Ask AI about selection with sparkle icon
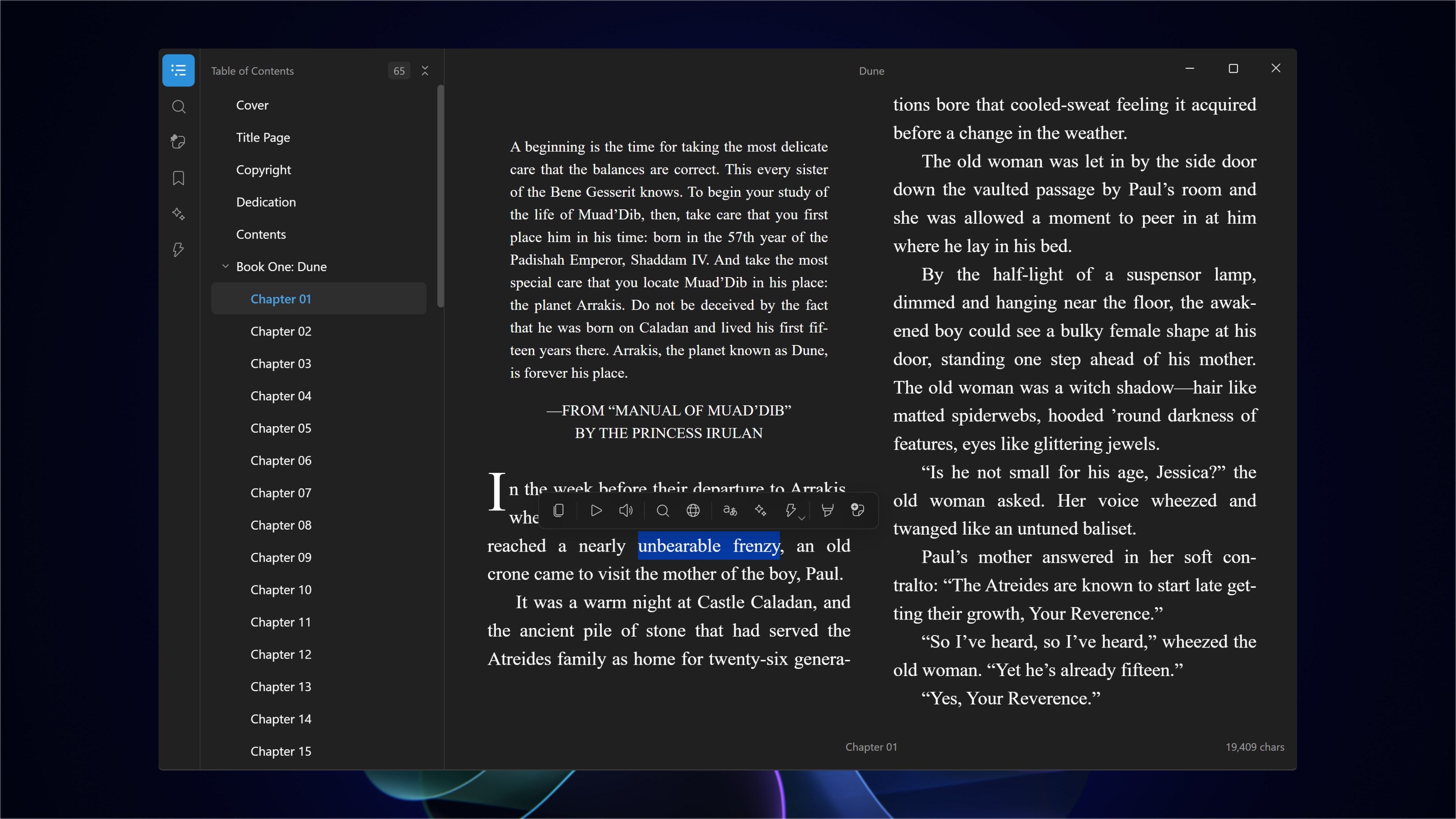Screen dimensions: 1456x819 tap(761, 510)
